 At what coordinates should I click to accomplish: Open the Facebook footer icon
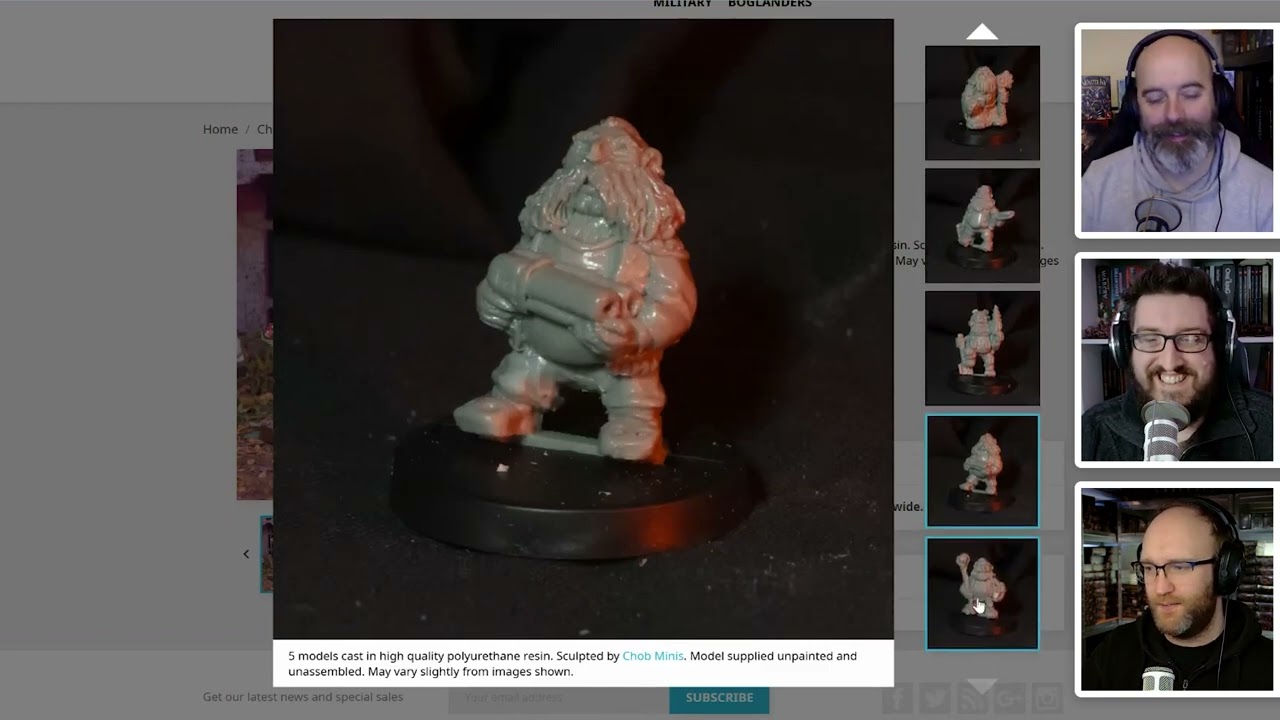[897, 699]
